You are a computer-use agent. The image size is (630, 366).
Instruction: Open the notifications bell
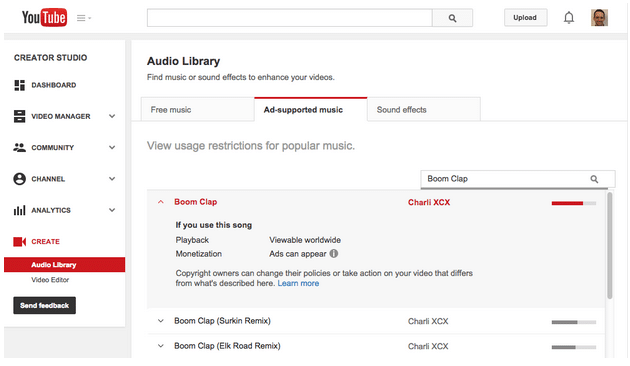[x=569, y=18]
